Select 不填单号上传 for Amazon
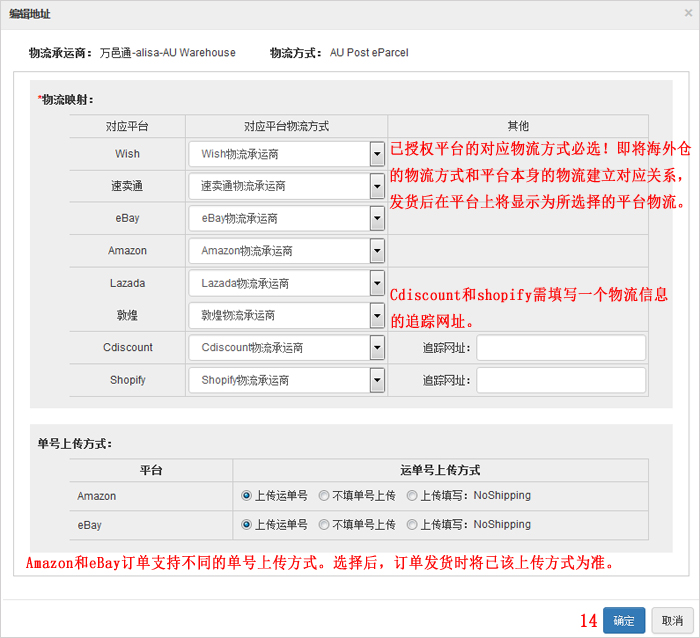The image size is (700, 638). point(324,495)
